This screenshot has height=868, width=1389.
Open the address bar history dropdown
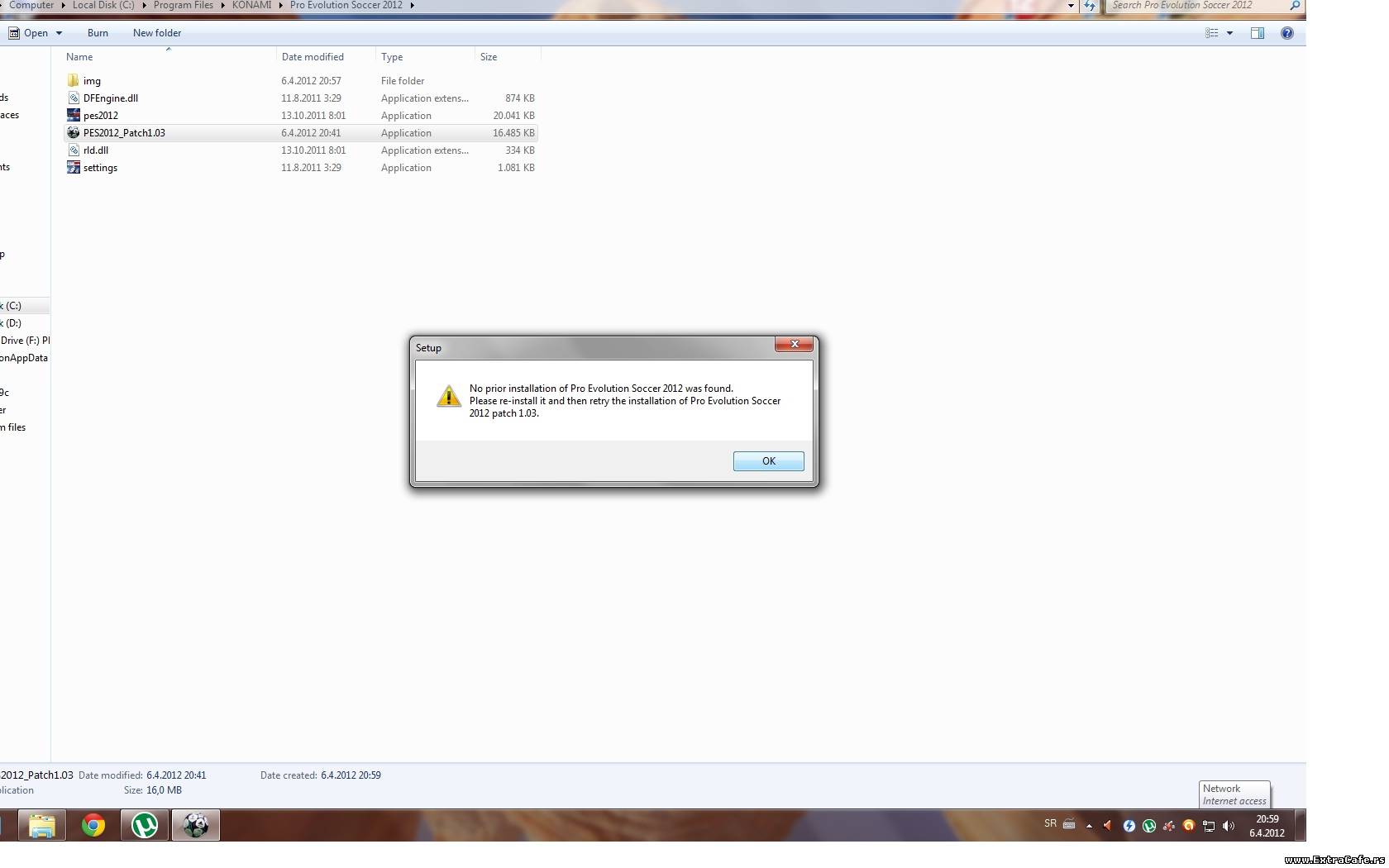tap(1071, 5)
